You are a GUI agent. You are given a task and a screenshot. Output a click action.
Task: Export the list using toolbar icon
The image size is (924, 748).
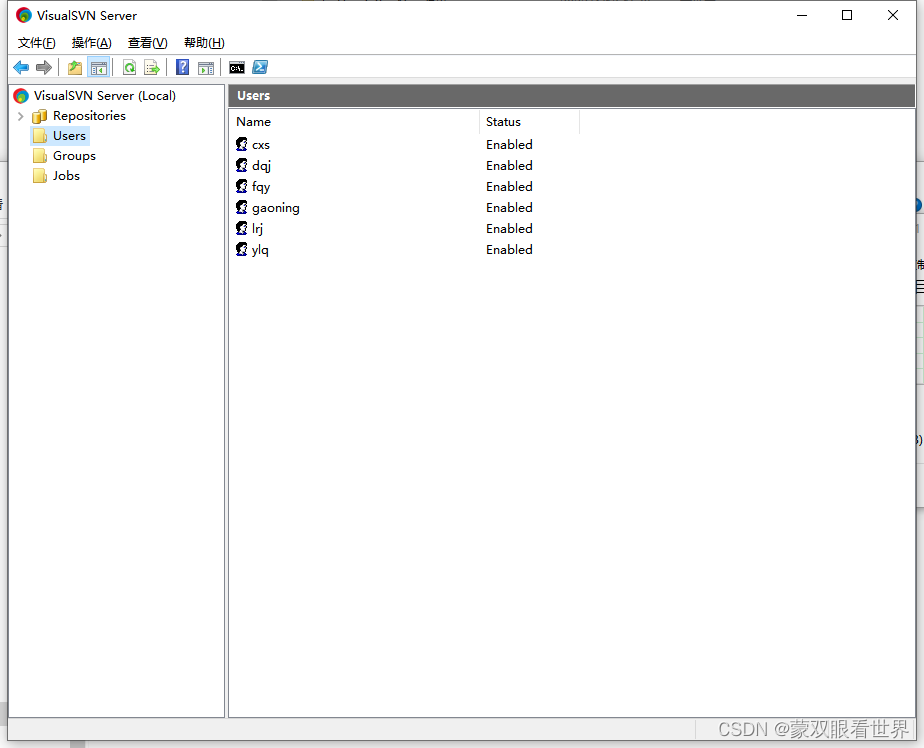click(x=151, y=68)
